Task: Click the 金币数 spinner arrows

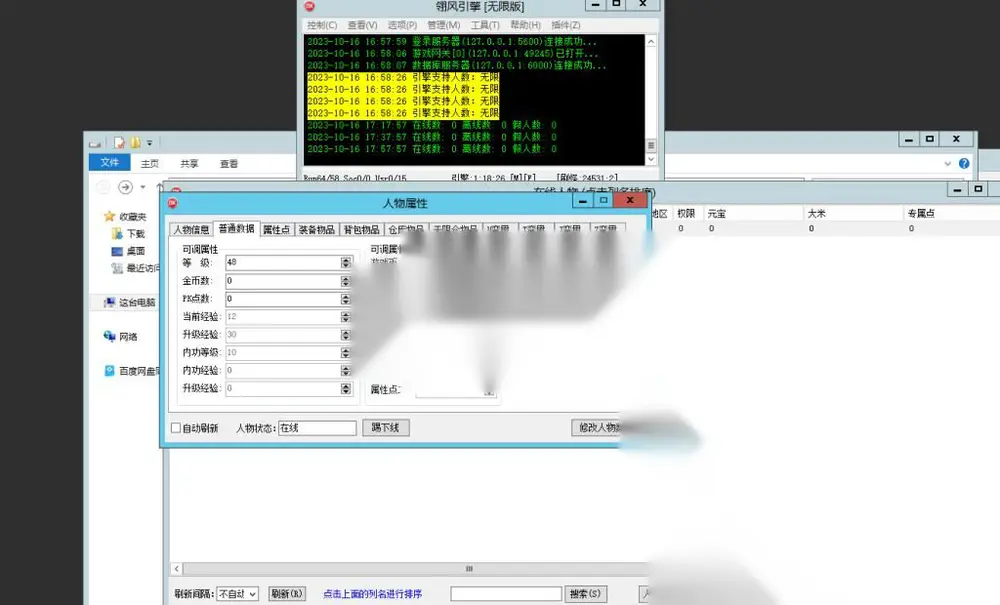Action: pos(346,281)
